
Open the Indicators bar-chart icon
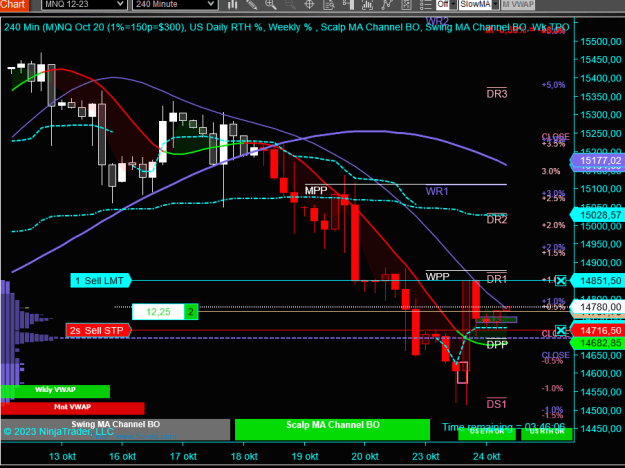click(x=367, y=4)
